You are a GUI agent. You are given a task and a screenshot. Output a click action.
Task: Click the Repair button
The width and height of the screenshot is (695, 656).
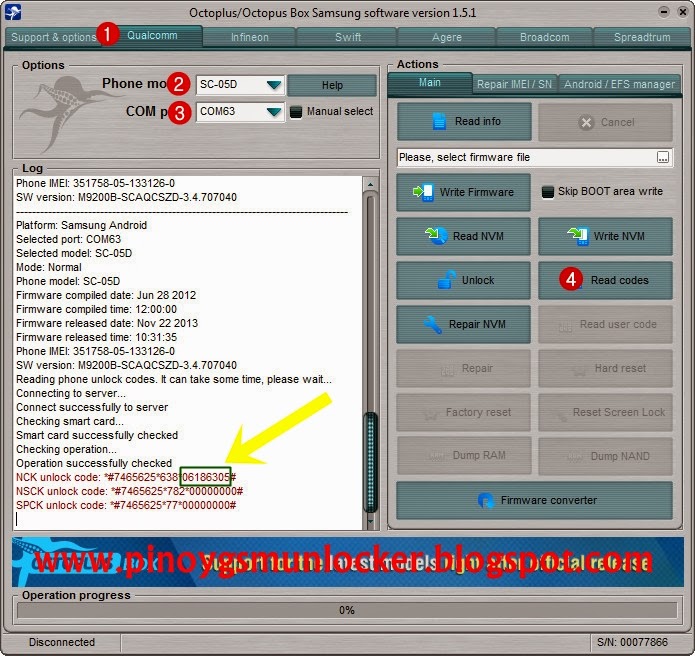(463, 368)
